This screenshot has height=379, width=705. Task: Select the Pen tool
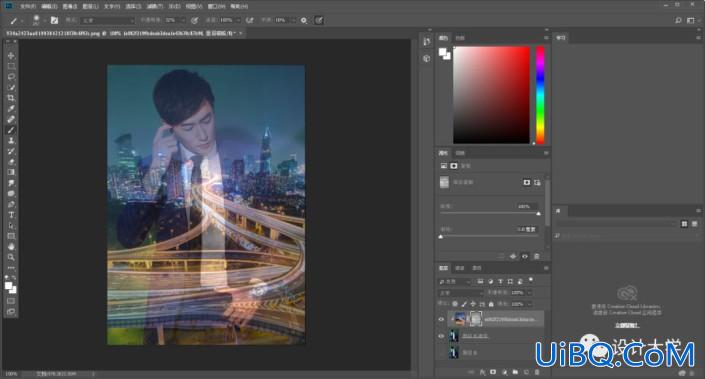[x=11, y=204]
